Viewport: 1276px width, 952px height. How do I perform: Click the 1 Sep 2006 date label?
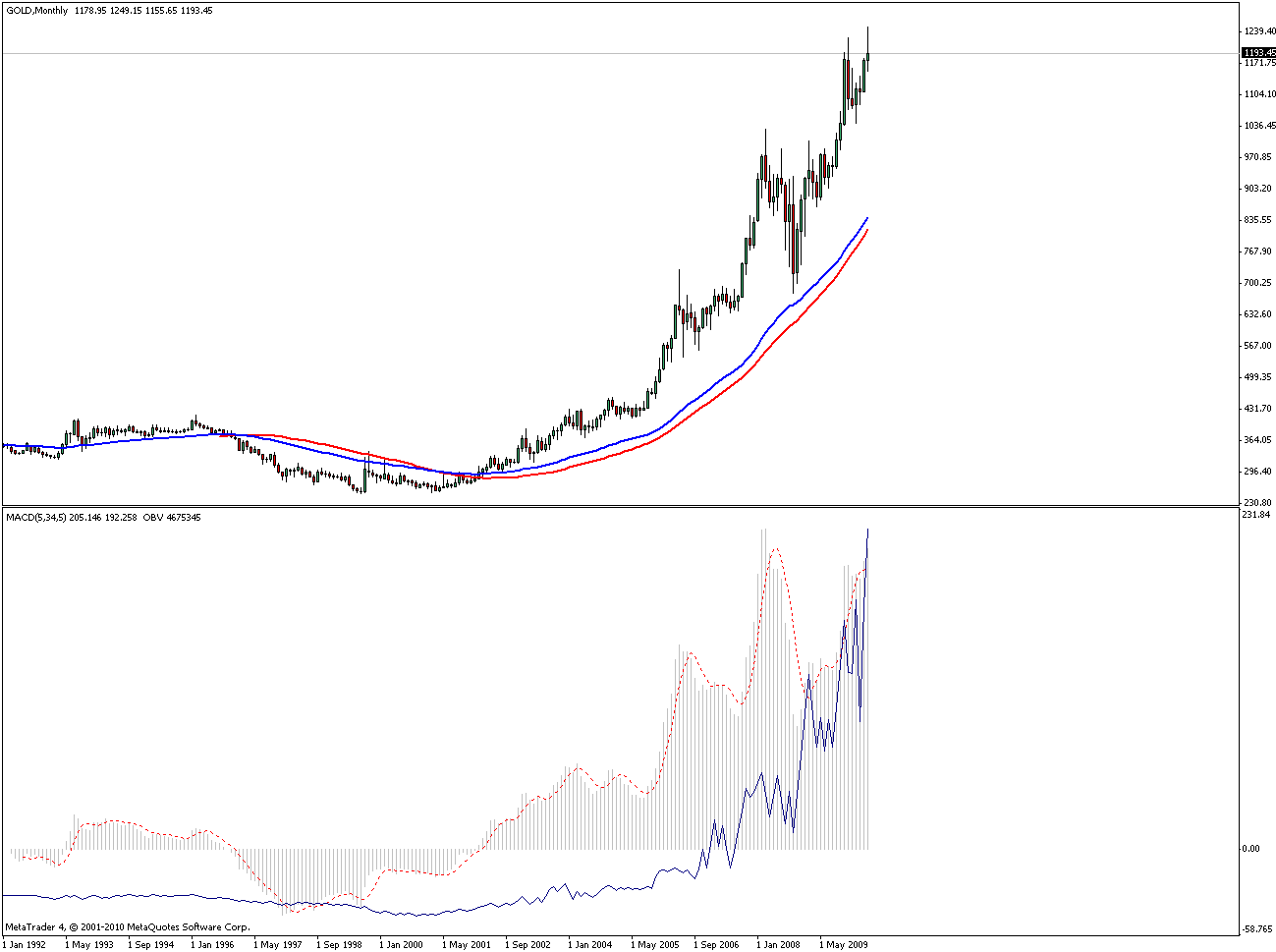click(717, 945)
